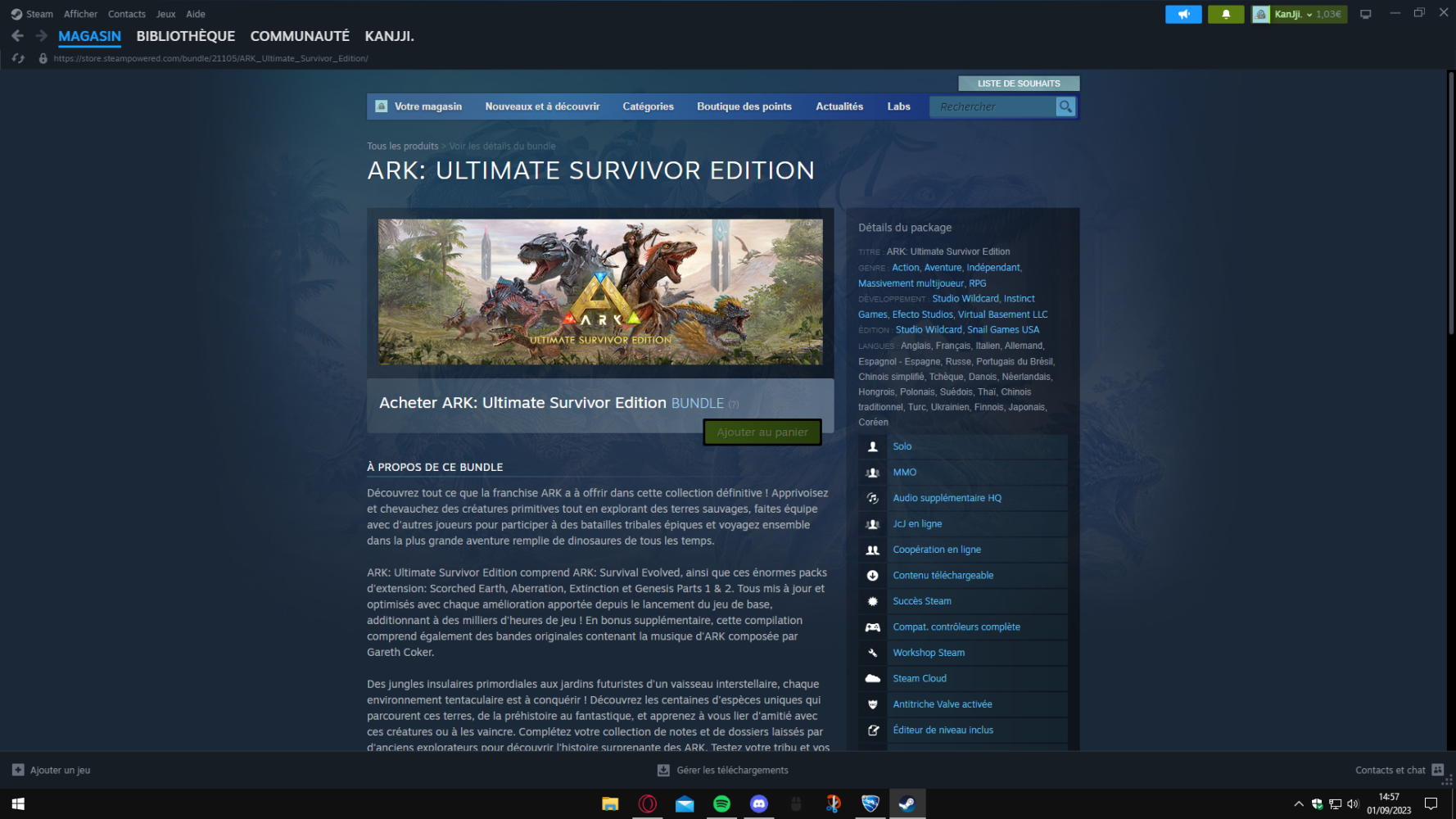Click the Audio supplémentaire HQ icon
Viewport: 1456px width, 819px height.
tap(873, 498)
